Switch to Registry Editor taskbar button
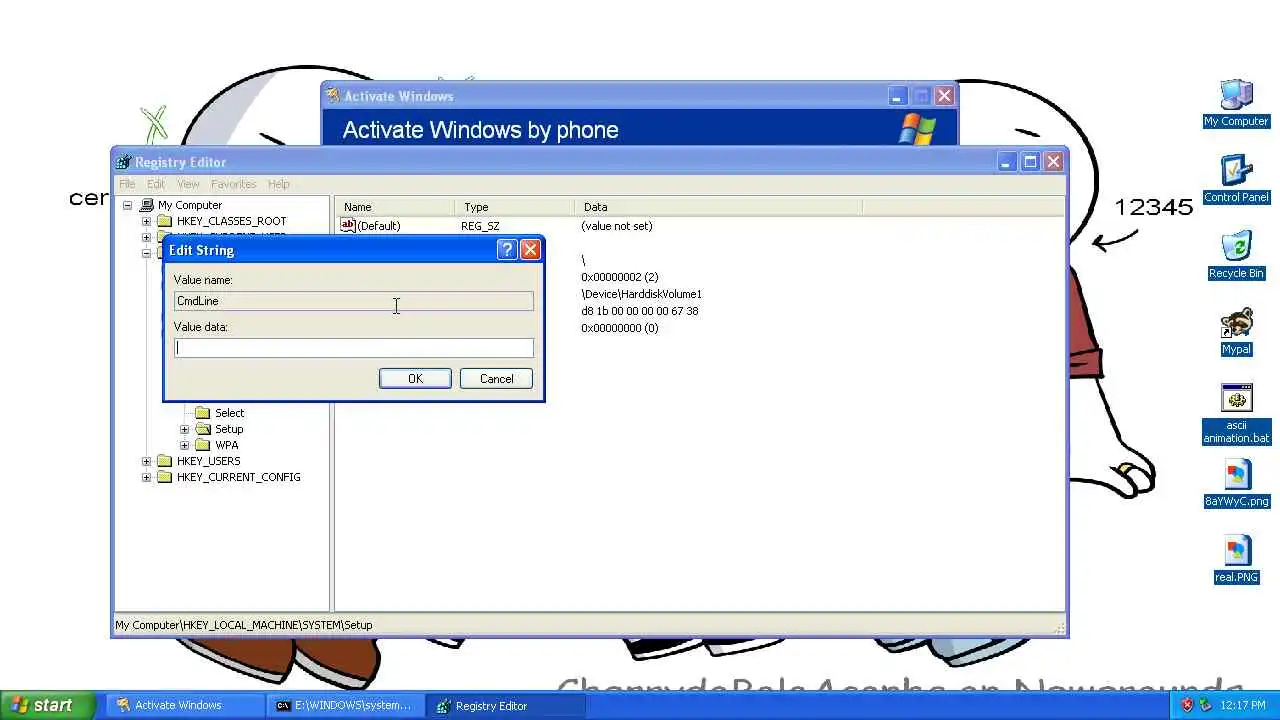 tap(507, 705)
